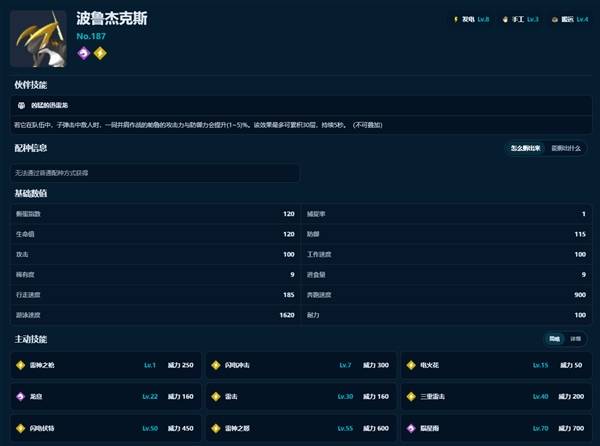Click the 基础数值 section heading
Image resolution: width=600 pixels, height=446 pixels.
(x=31, y=194)
